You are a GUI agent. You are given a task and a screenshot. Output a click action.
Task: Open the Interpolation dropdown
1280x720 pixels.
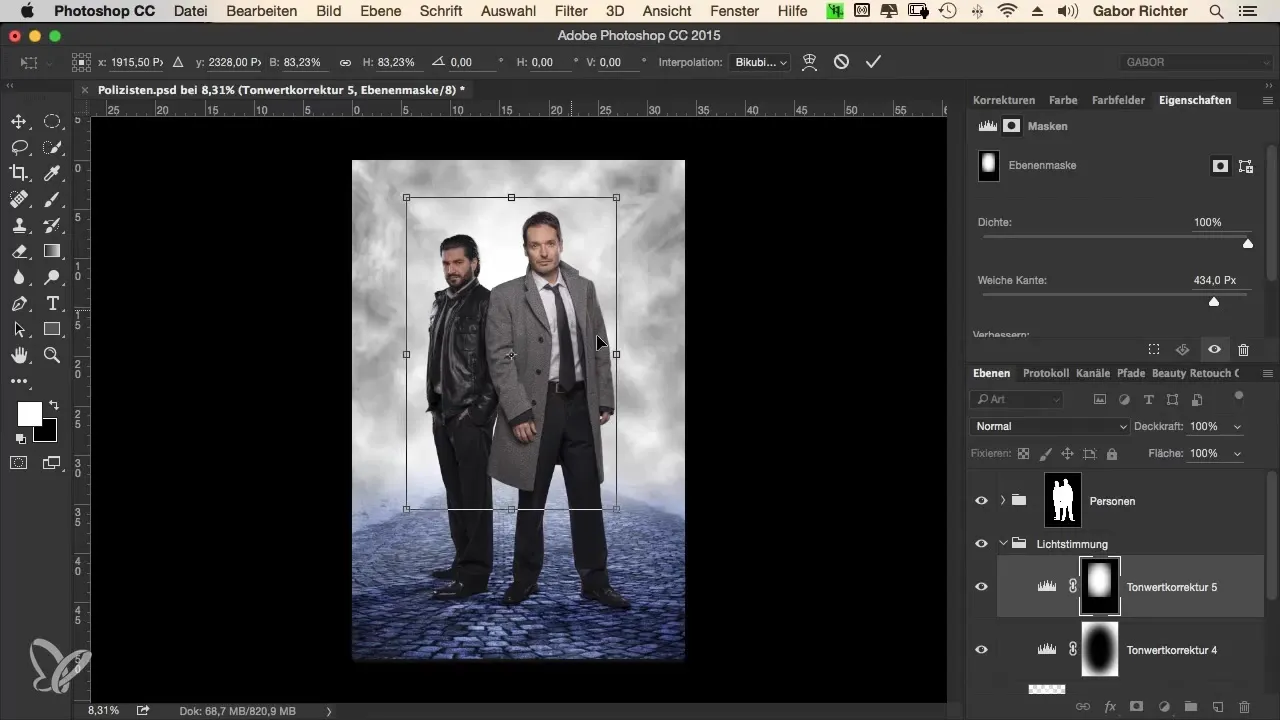pos(762,62)
